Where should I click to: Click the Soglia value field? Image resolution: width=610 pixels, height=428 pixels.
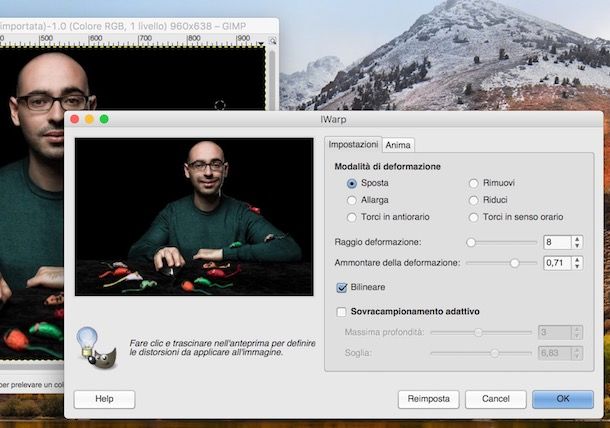[555, 353]
